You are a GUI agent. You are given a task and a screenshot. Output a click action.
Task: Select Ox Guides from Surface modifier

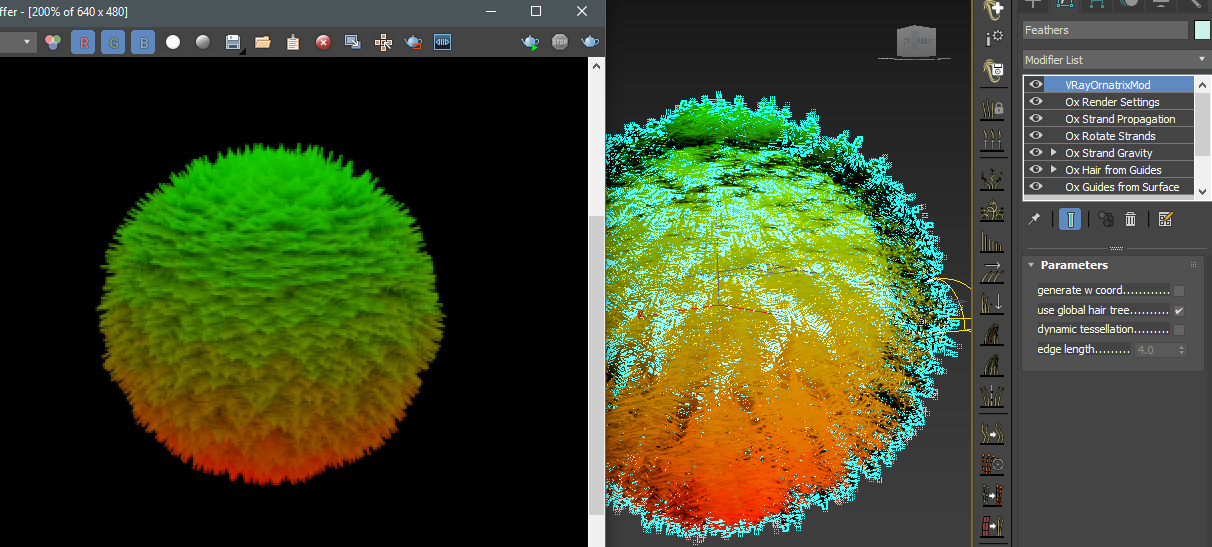point(1122,187)
